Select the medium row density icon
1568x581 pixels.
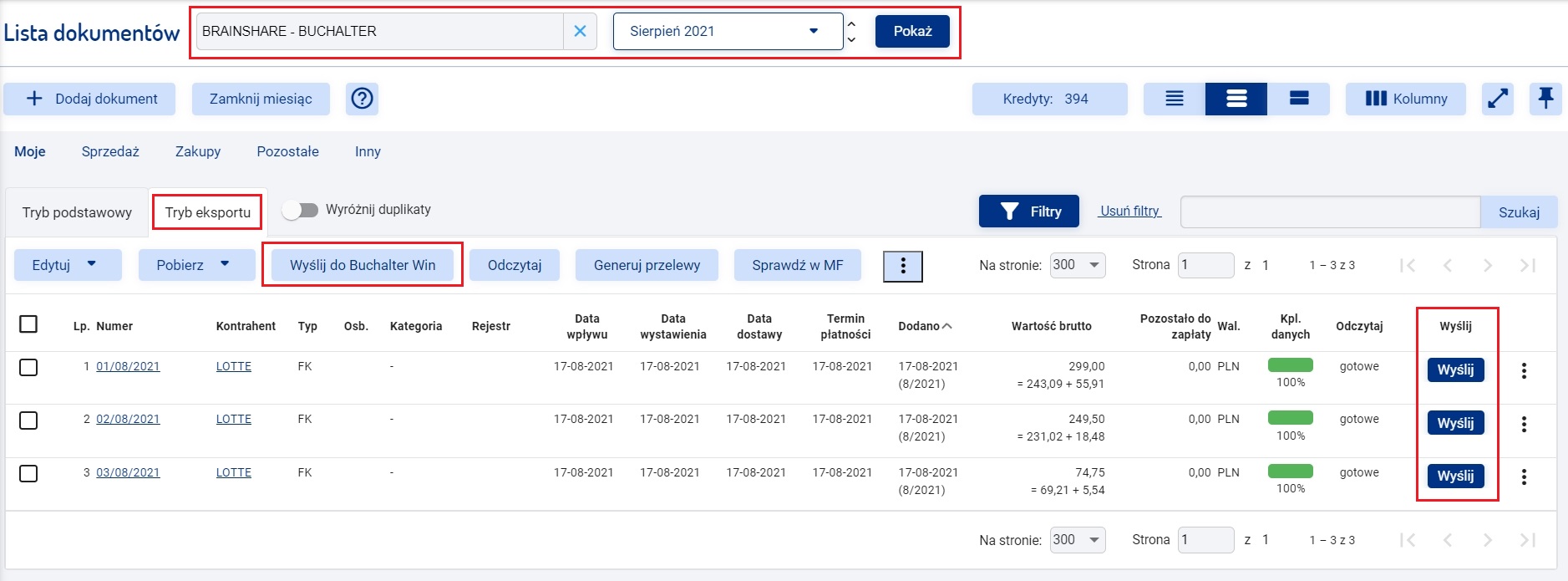tap(1236, 99)
